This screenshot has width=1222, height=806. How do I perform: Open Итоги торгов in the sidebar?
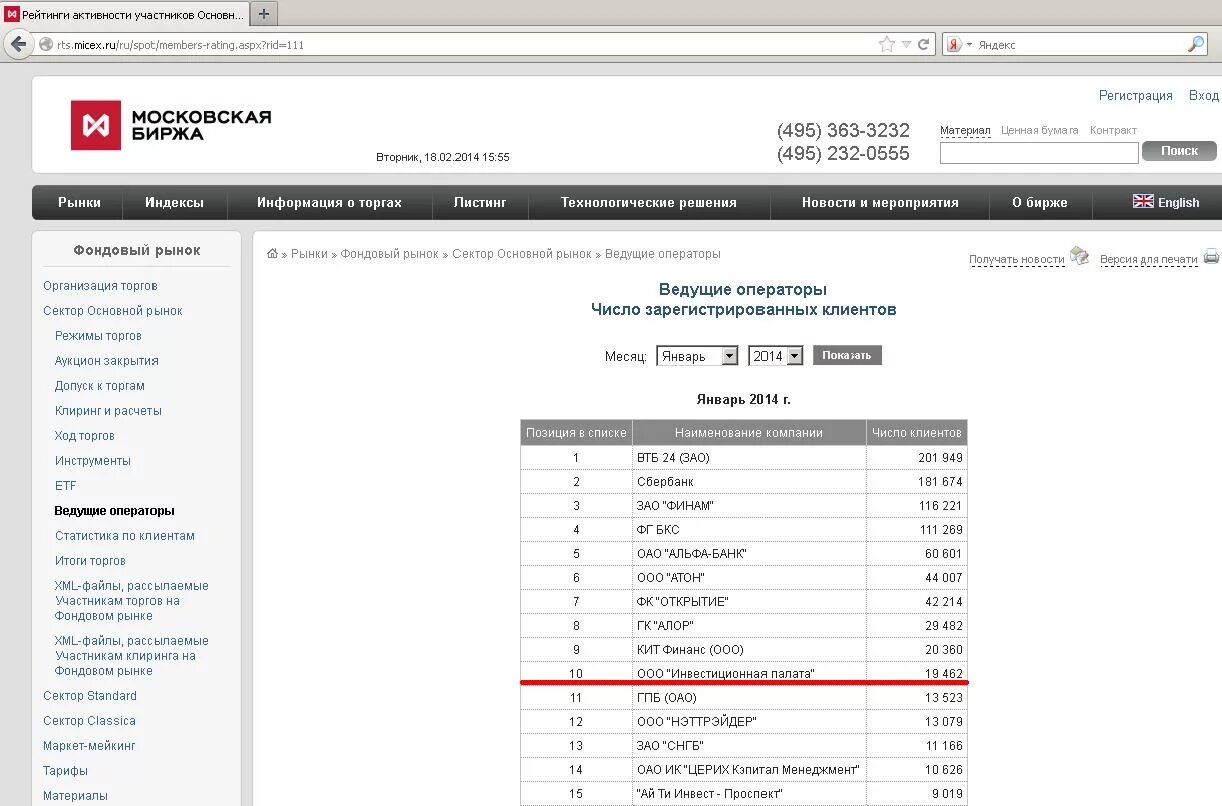coord(90,561)
